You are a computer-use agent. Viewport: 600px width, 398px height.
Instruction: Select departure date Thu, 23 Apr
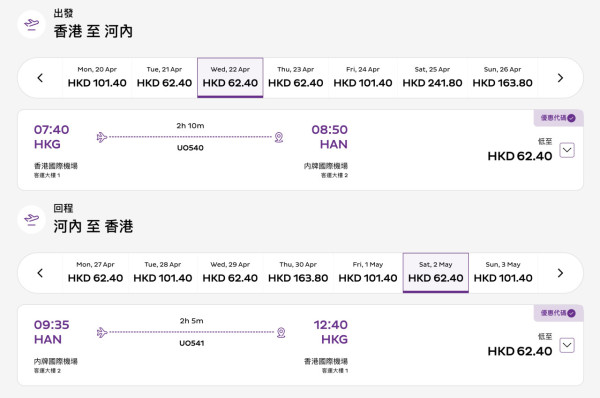[296, 78]
